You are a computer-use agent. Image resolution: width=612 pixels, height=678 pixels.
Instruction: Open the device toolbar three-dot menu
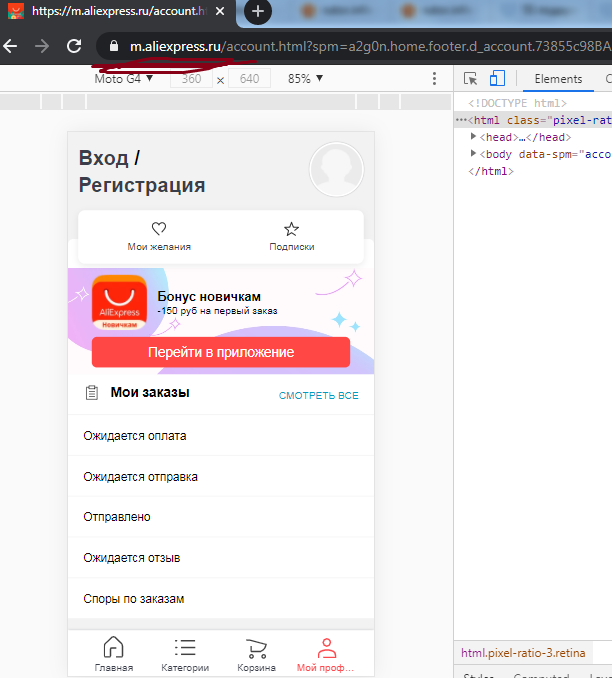pos(434,79)
